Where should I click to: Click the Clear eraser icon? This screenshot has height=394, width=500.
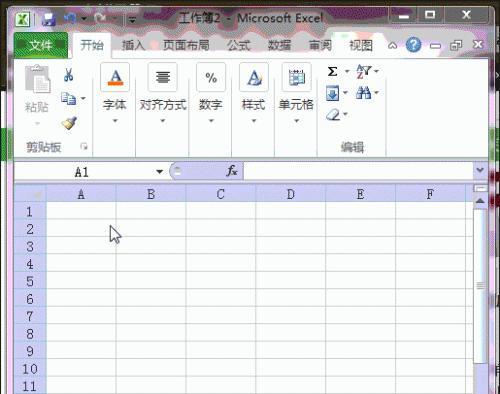point(333,115)
